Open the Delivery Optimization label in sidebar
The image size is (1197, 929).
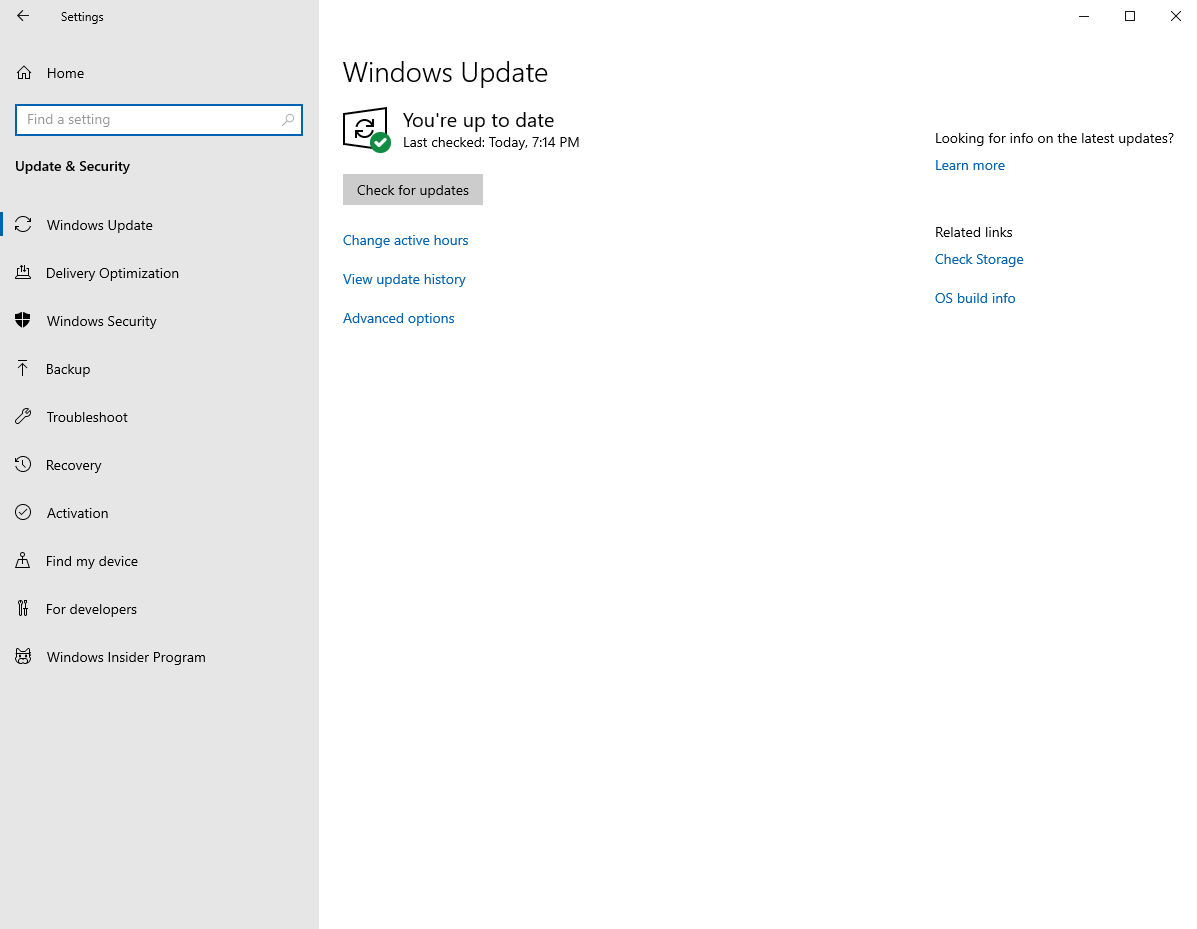[112, 273]
